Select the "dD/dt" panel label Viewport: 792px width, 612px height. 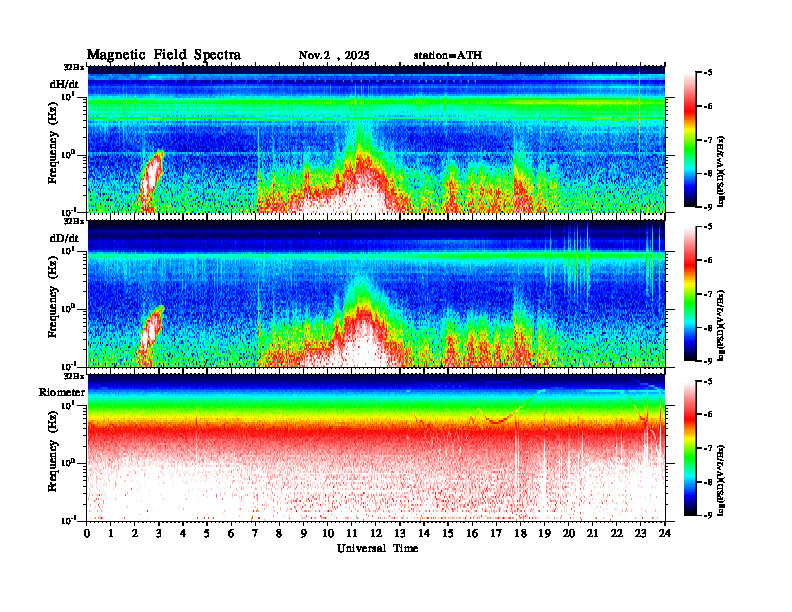click(x=64, y=238)
